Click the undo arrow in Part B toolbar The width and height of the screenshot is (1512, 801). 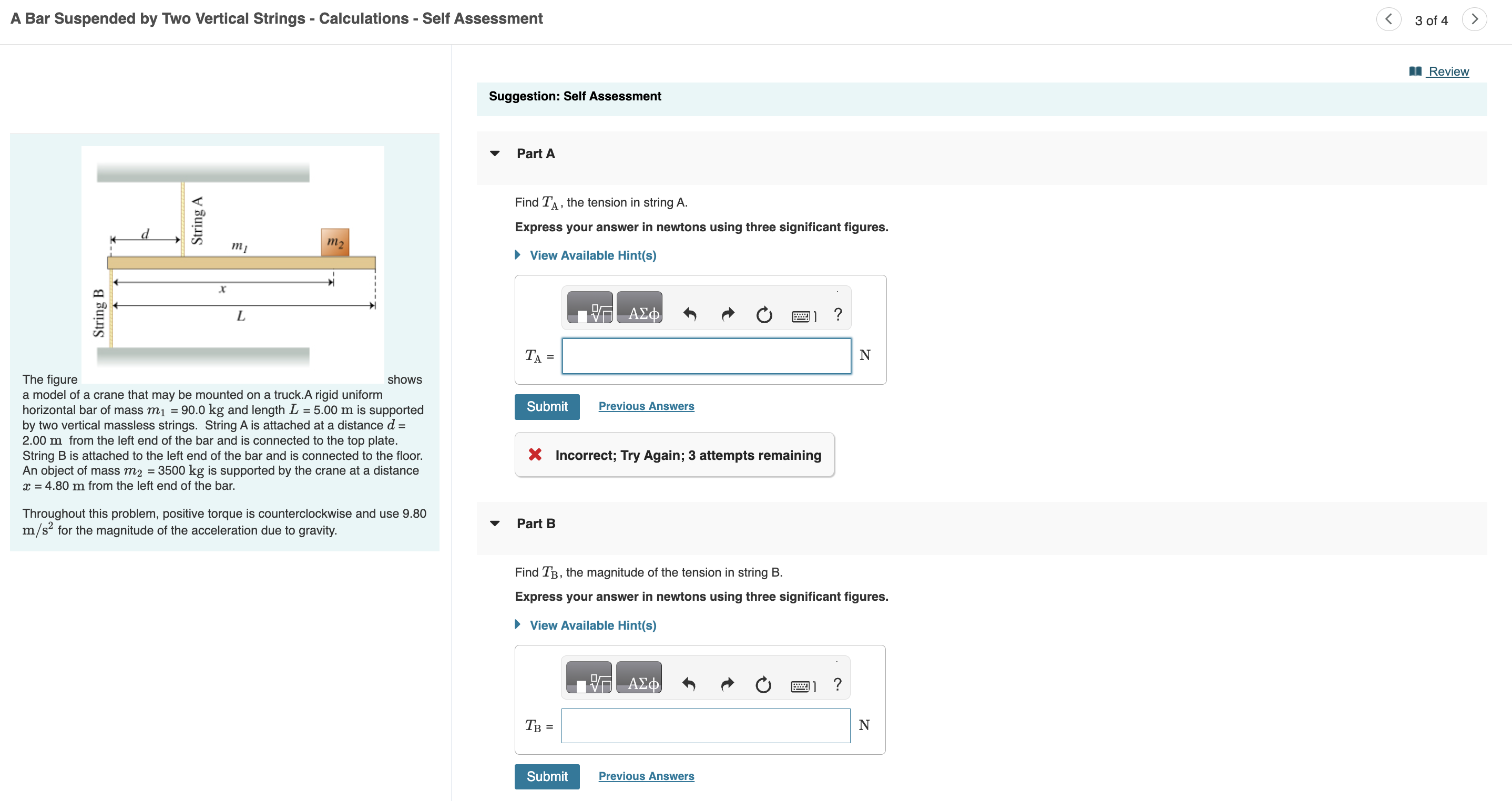click(x=689, y=684)
